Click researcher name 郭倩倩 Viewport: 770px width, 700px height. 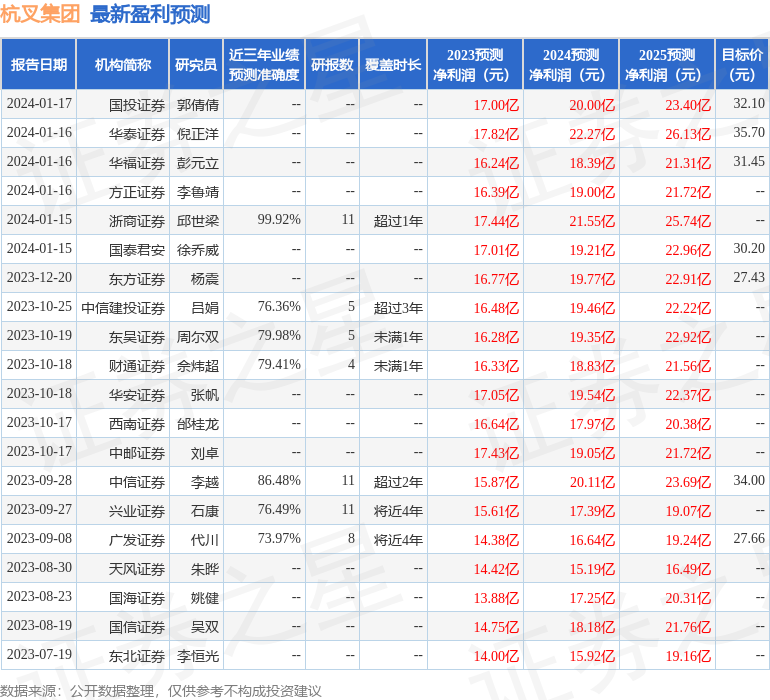point(198,105)
